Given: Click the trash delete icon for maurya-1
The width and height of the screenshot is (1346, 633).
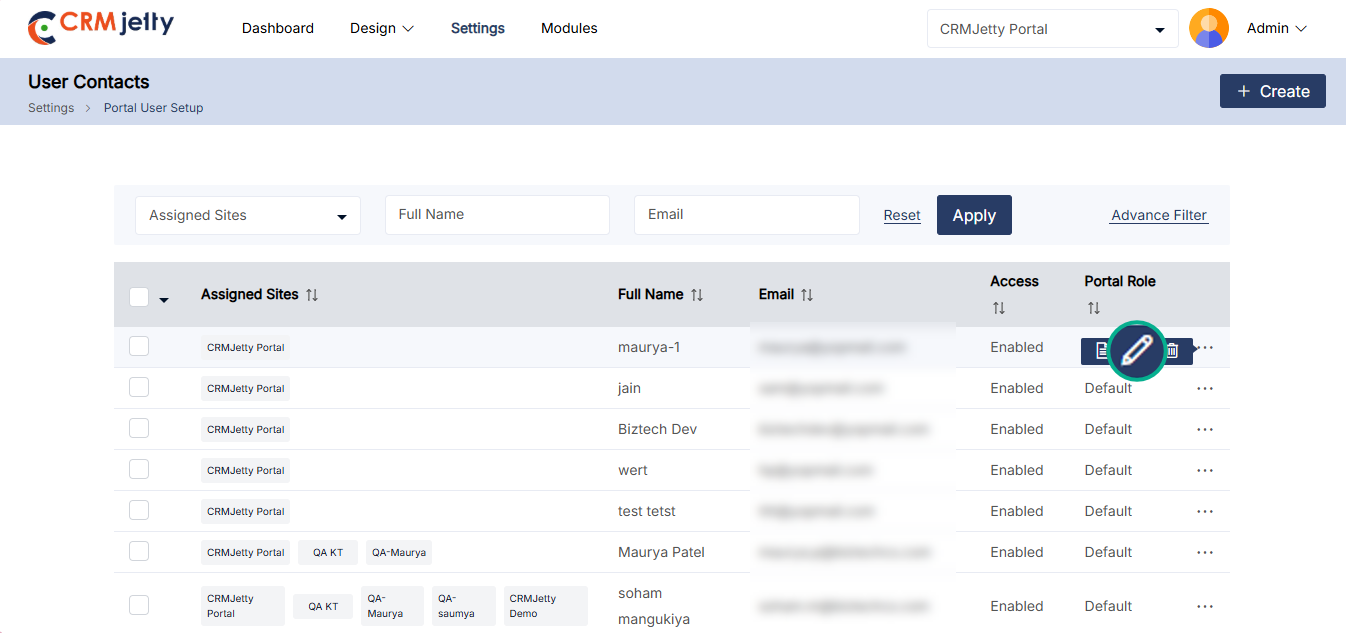Looking at the screenshot, I should 1173,351.
